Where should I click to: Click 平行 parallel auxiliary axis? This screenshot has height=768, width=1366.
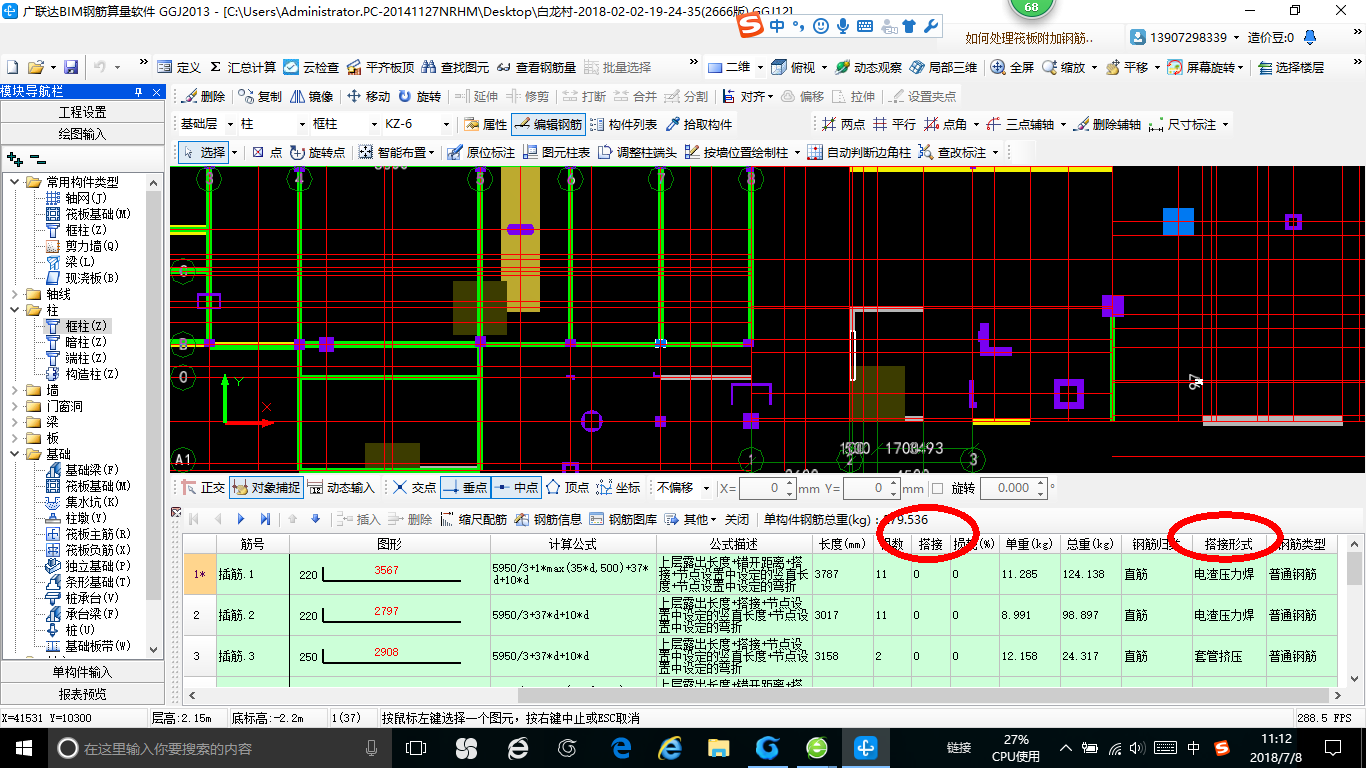(x=894, y=124)
